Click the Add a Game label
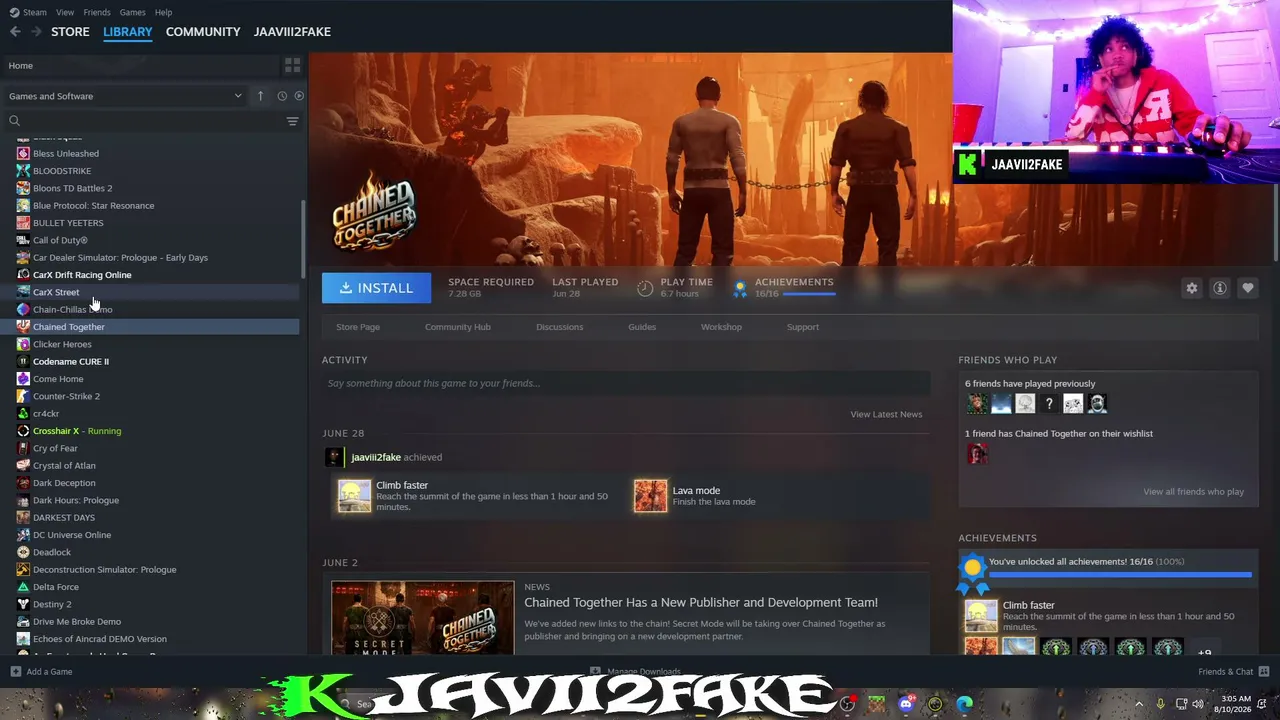Image resolution: width=1280 pixels, height=720 pixels. tap(49, 672)
